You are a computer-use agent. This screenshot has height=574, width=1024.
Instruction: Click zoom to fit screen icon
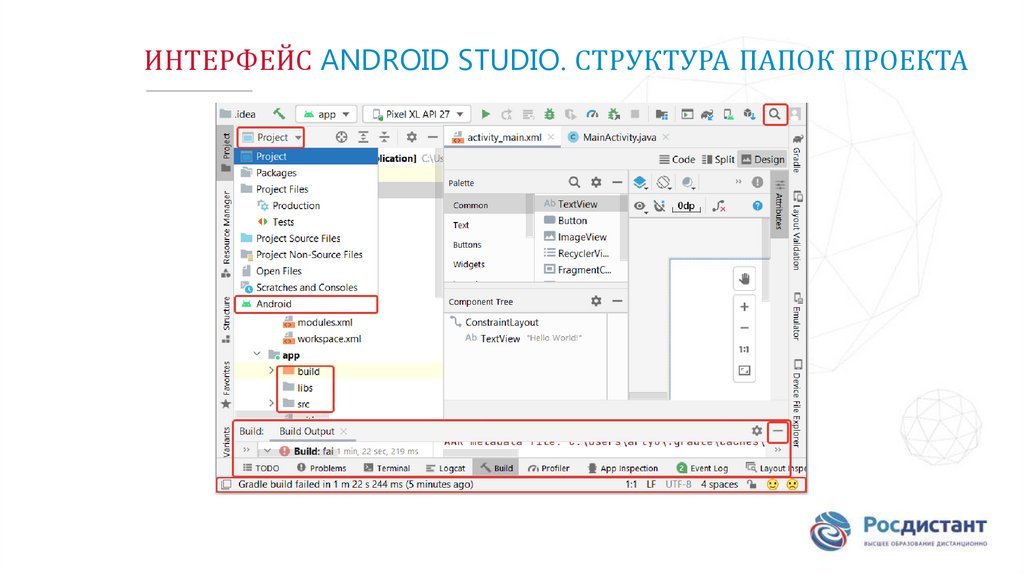coord(744,370)
